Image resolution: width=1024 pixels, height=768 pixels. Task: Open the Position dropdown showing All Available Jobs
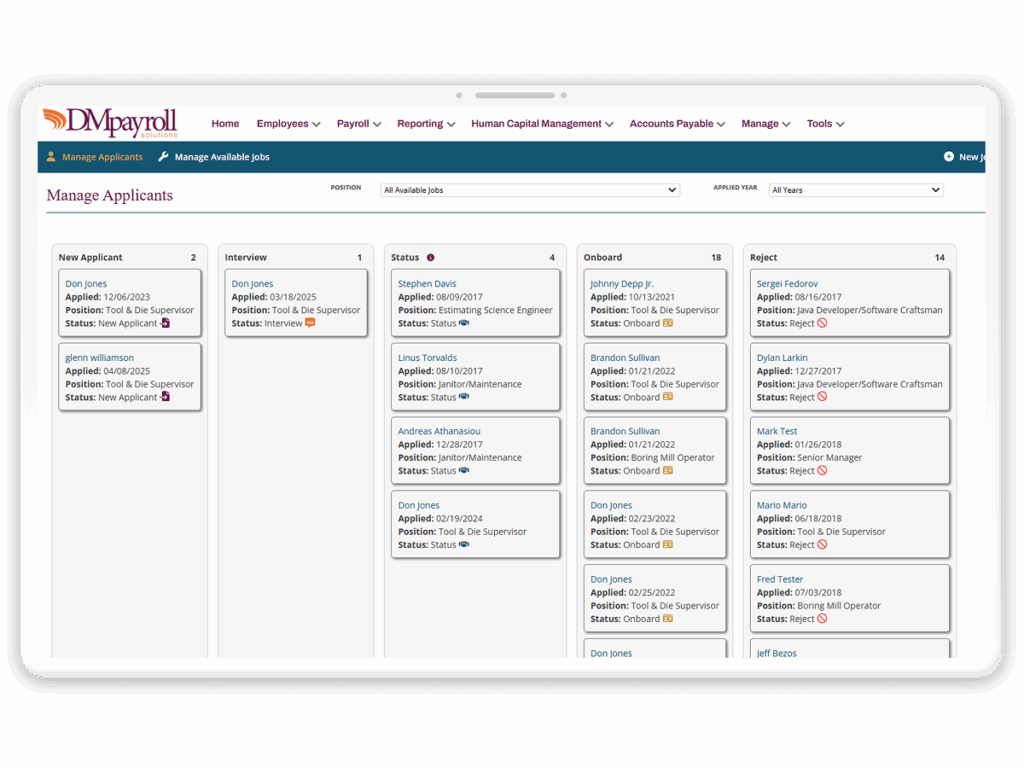[x=530, y=190]
